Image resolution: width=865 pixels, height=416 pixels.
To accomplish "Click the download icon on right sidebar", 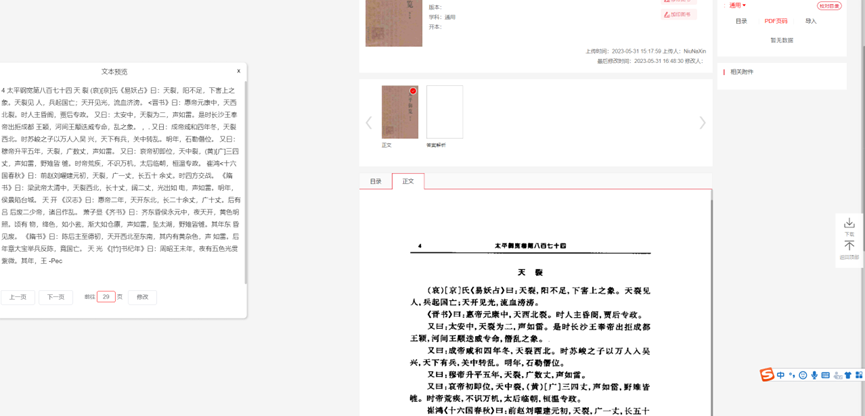I will click(849, 224).
